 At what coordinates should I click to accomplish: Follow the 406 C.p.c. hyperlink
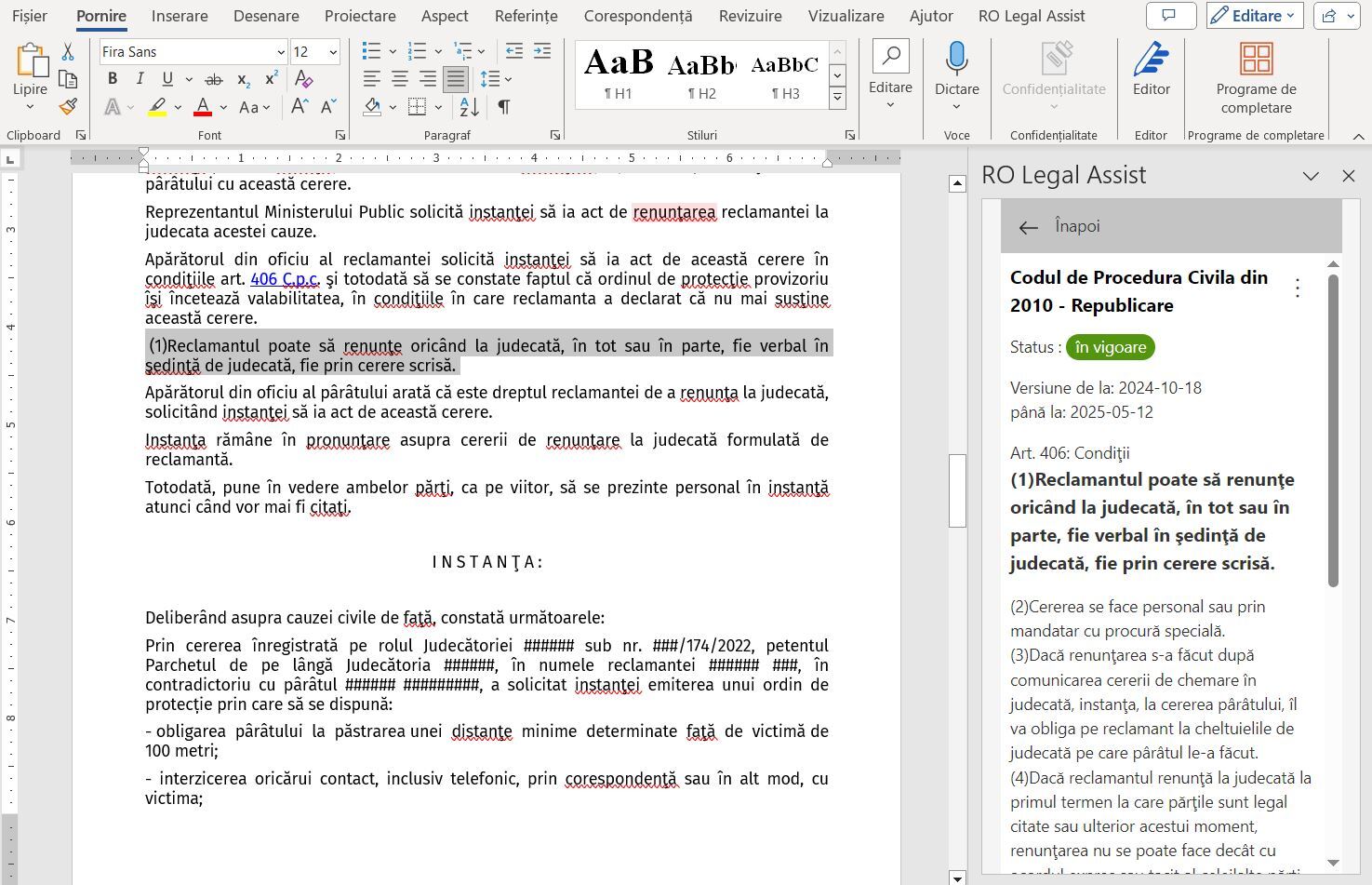pyautogui.click(x=285, y=279)
